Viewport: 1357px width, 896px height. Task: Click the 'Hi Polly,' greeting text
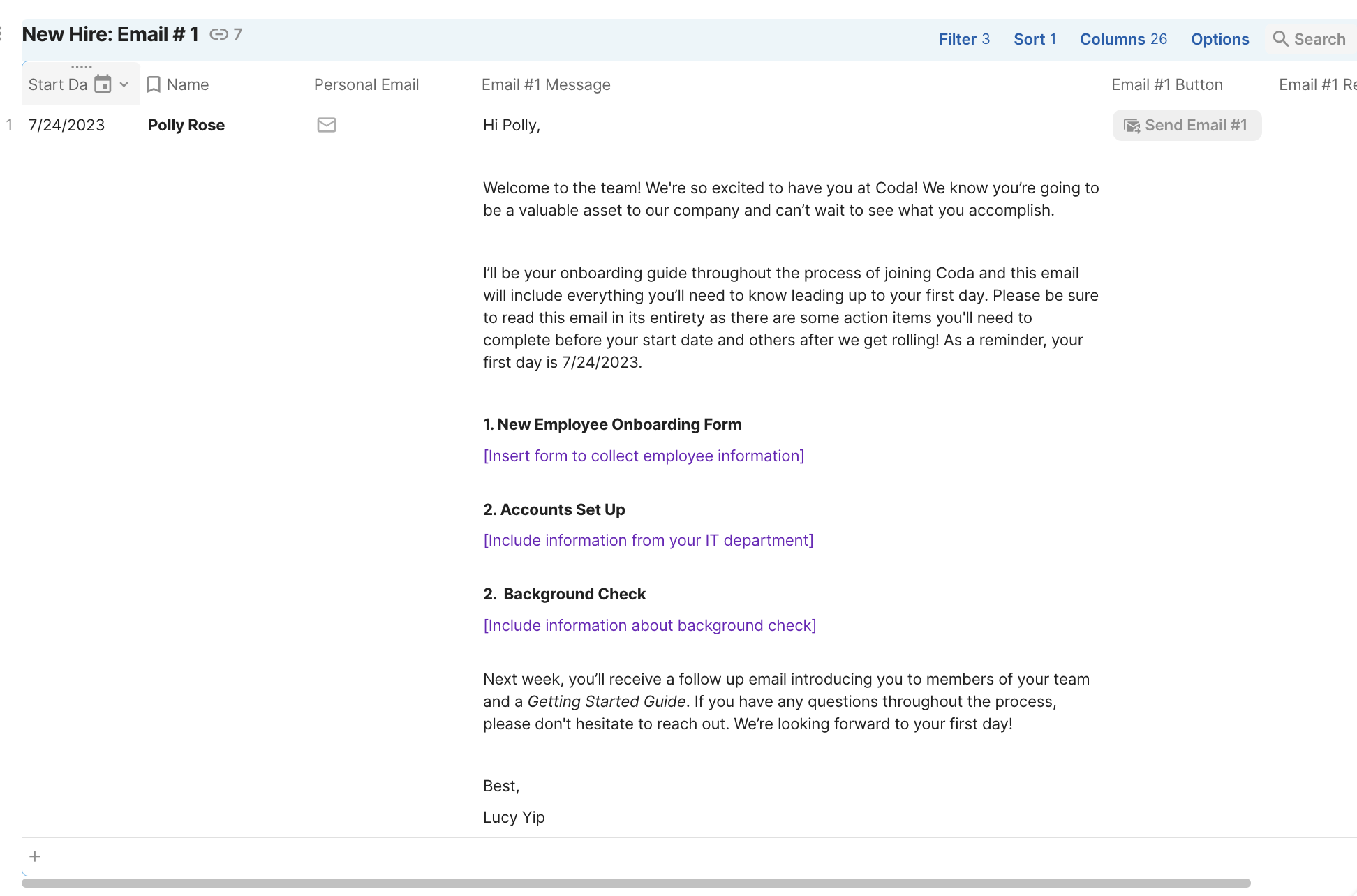click(512, 125)
